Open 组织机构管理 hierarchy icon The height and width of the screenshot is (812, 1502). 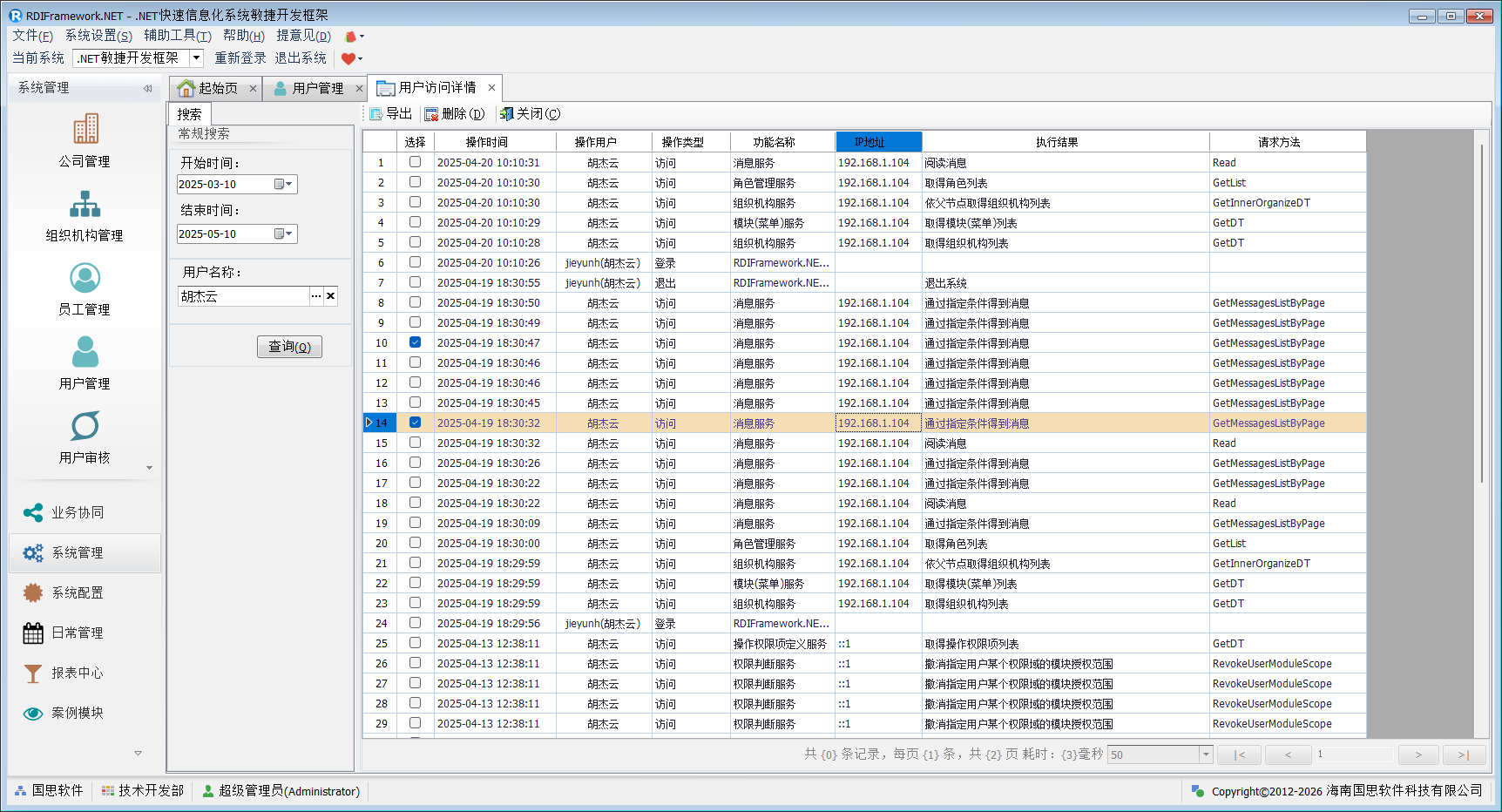click(85, 204)
